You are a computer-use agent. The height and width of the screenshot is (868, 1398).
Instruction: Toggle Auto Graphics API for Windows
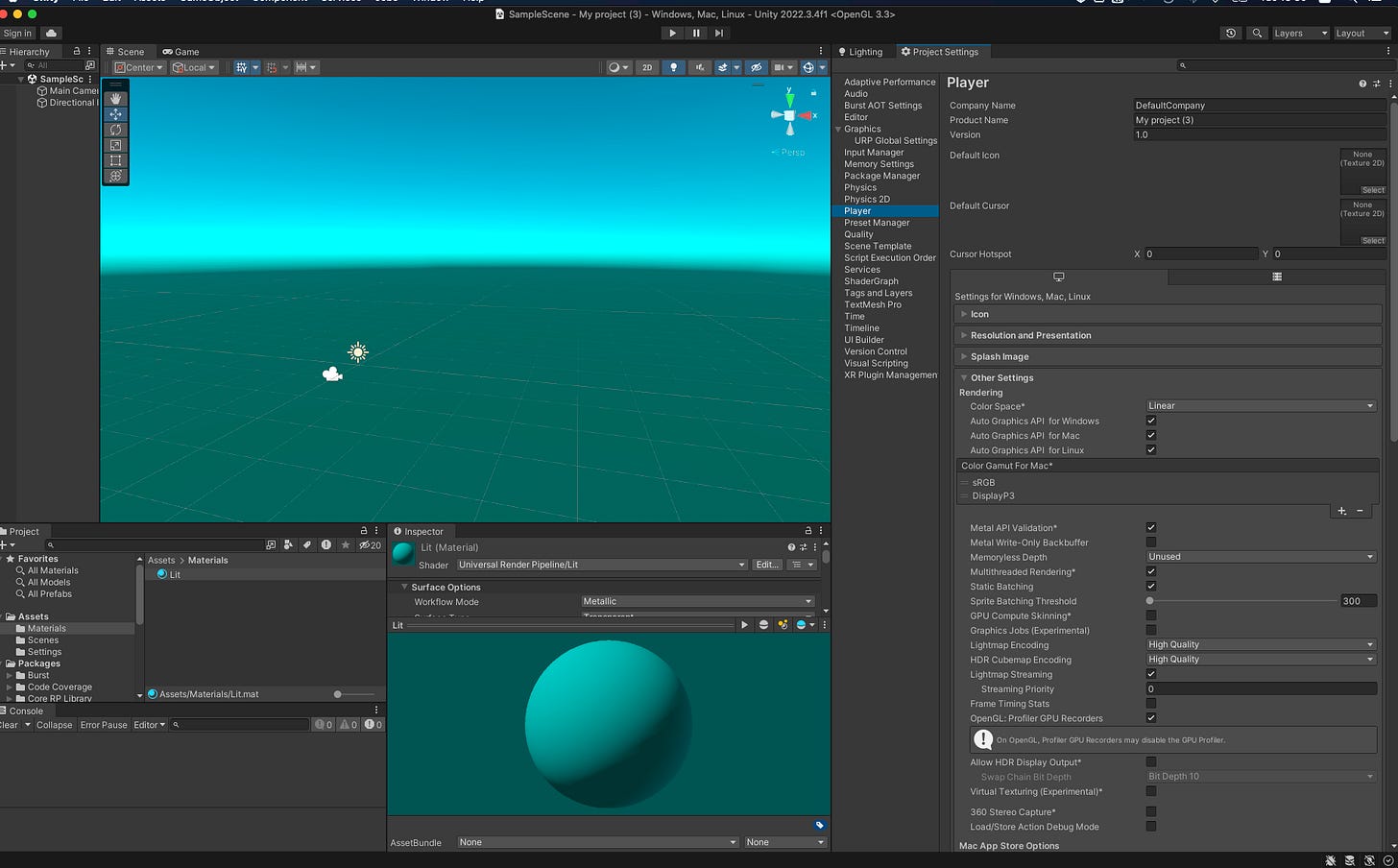tap(1151, 421)
